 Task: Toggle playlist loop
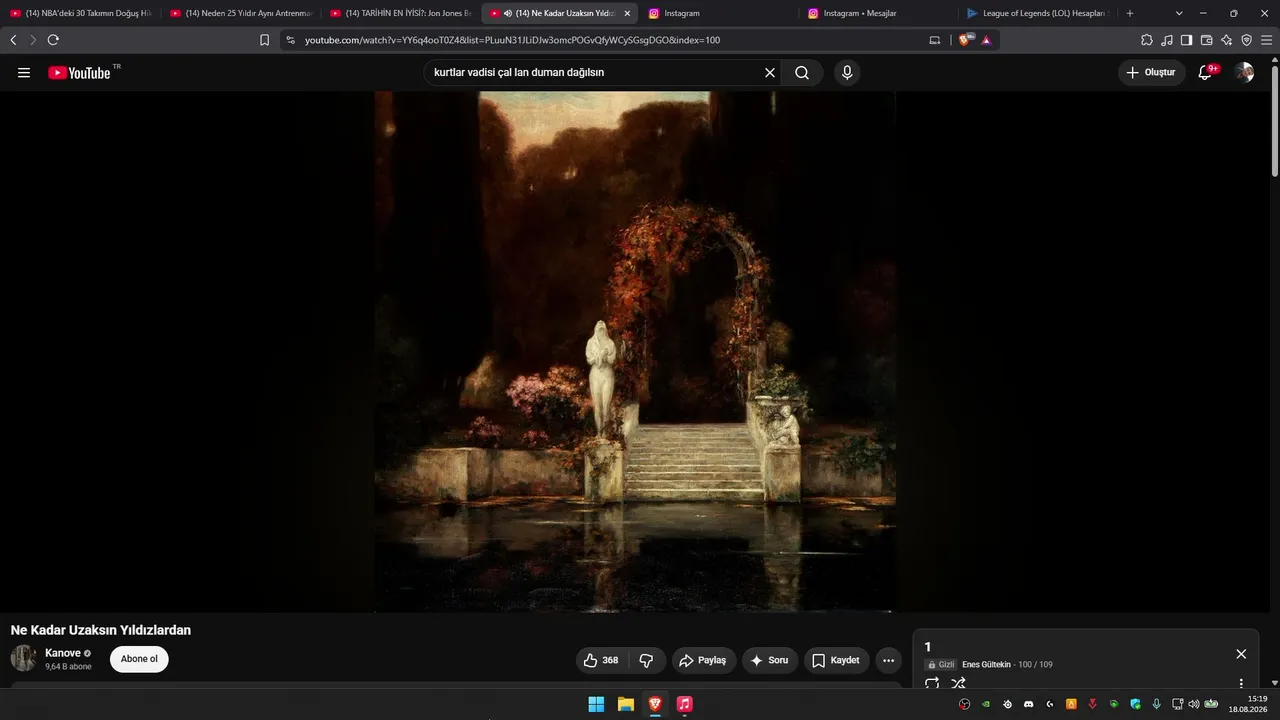coord(932,684)
